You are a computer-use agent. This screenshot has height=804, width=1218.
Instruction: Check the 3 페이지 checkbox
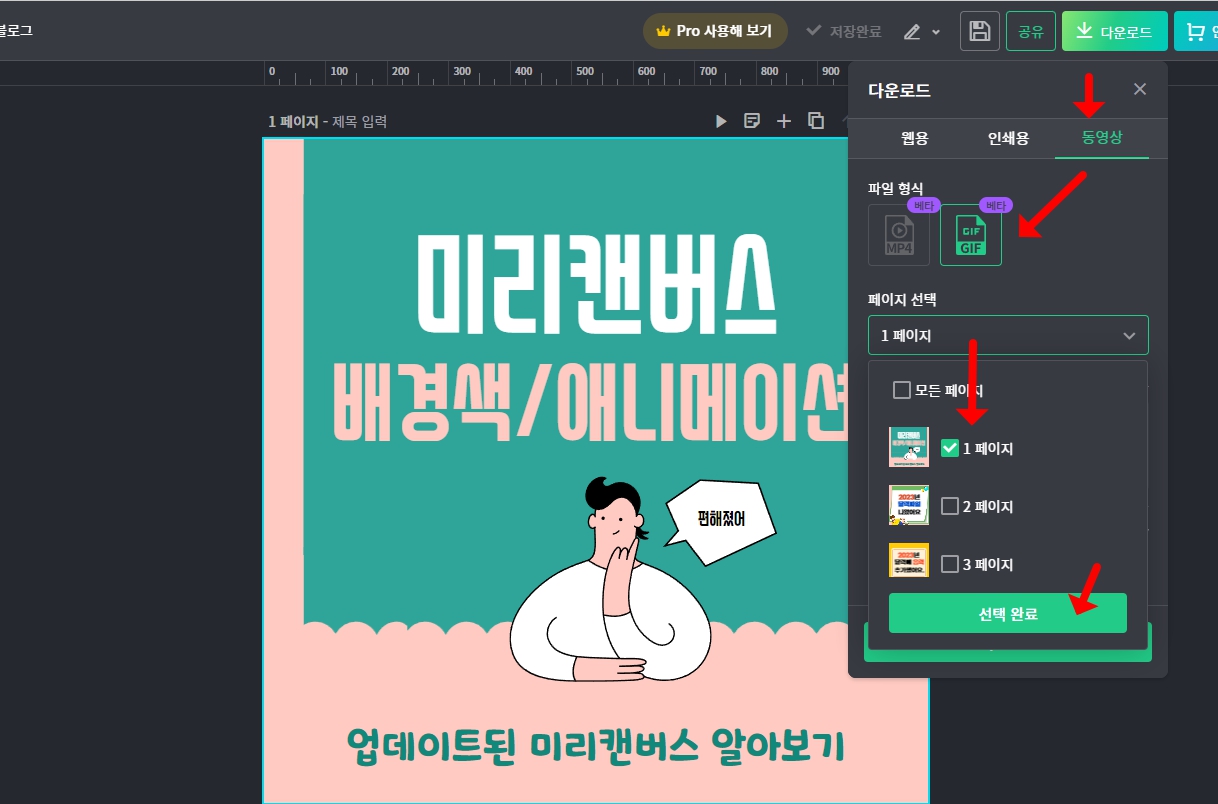coord(950,564)
